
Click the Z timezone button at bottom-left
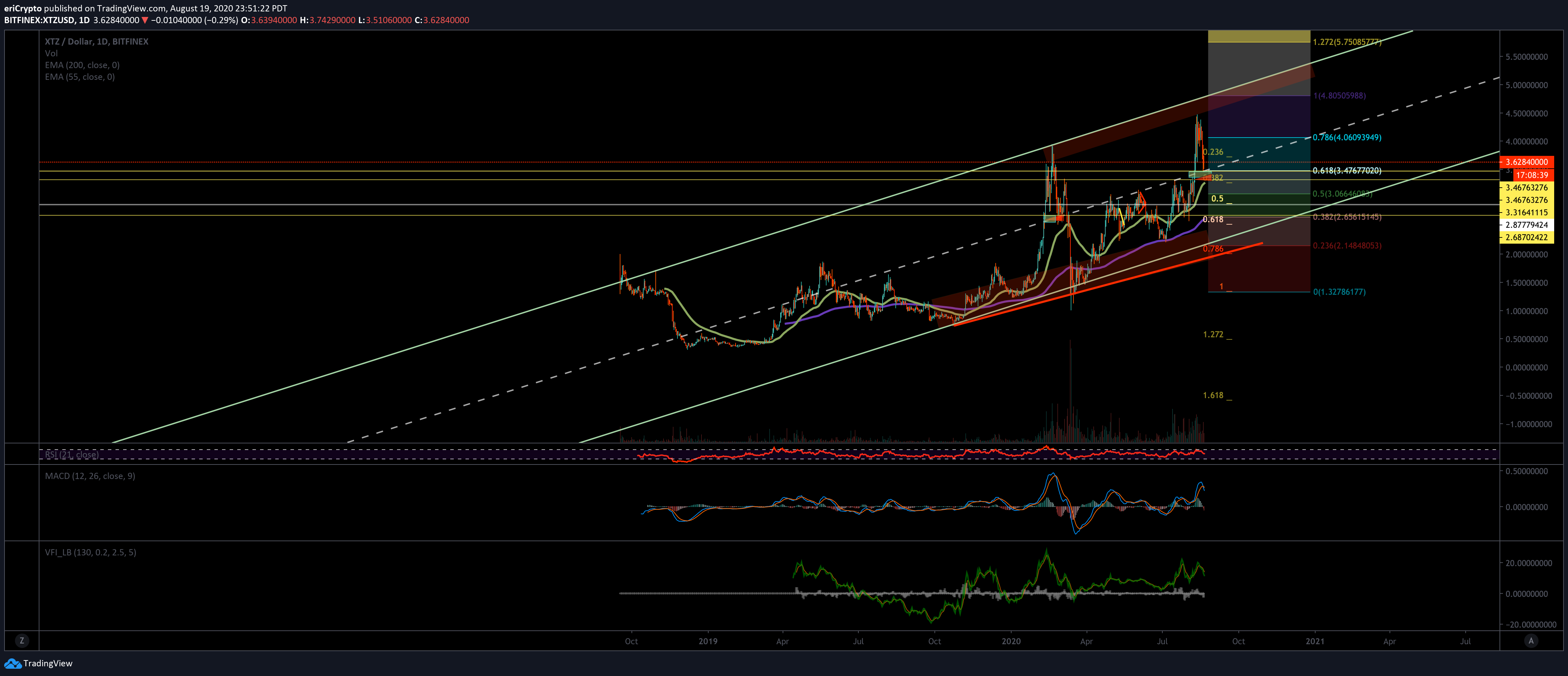click(x=22, y=641)
